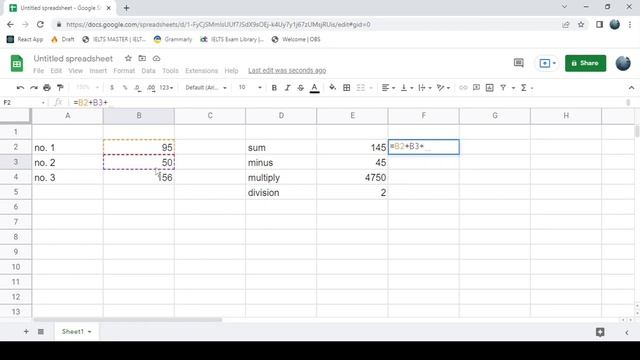The image size is (640, 360).
Task: Open the Tools menu
Action: pyautogui.click(x=170, y=71)
